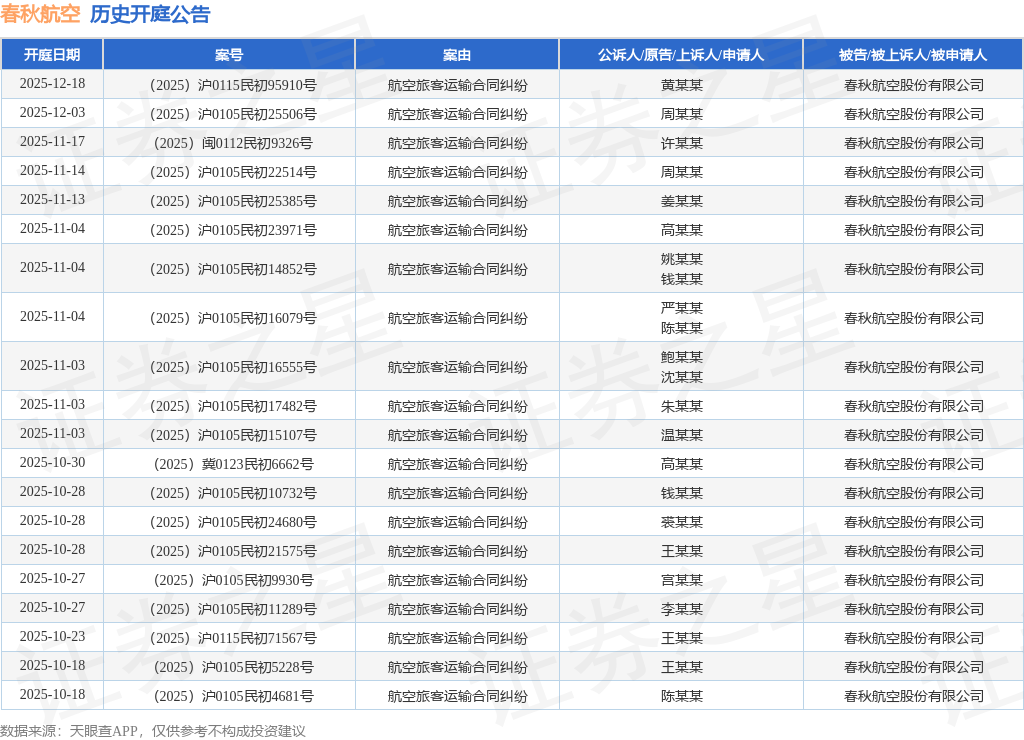Image resolution: width=1024 pixels, height=740 pixels.
Task: Click case number 沪0105民初9930号
Action: click(x=233, y=580)
